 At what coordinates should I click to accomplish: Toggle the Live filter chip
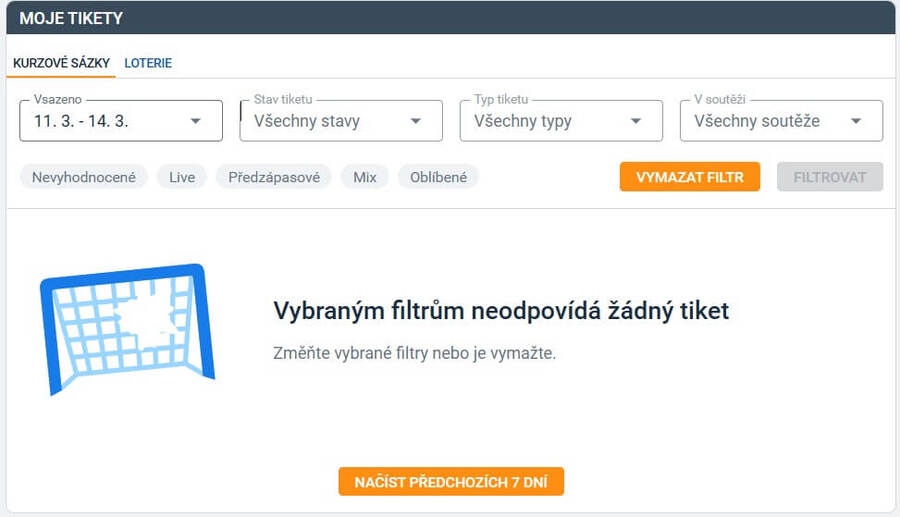[x=182, y=177]
